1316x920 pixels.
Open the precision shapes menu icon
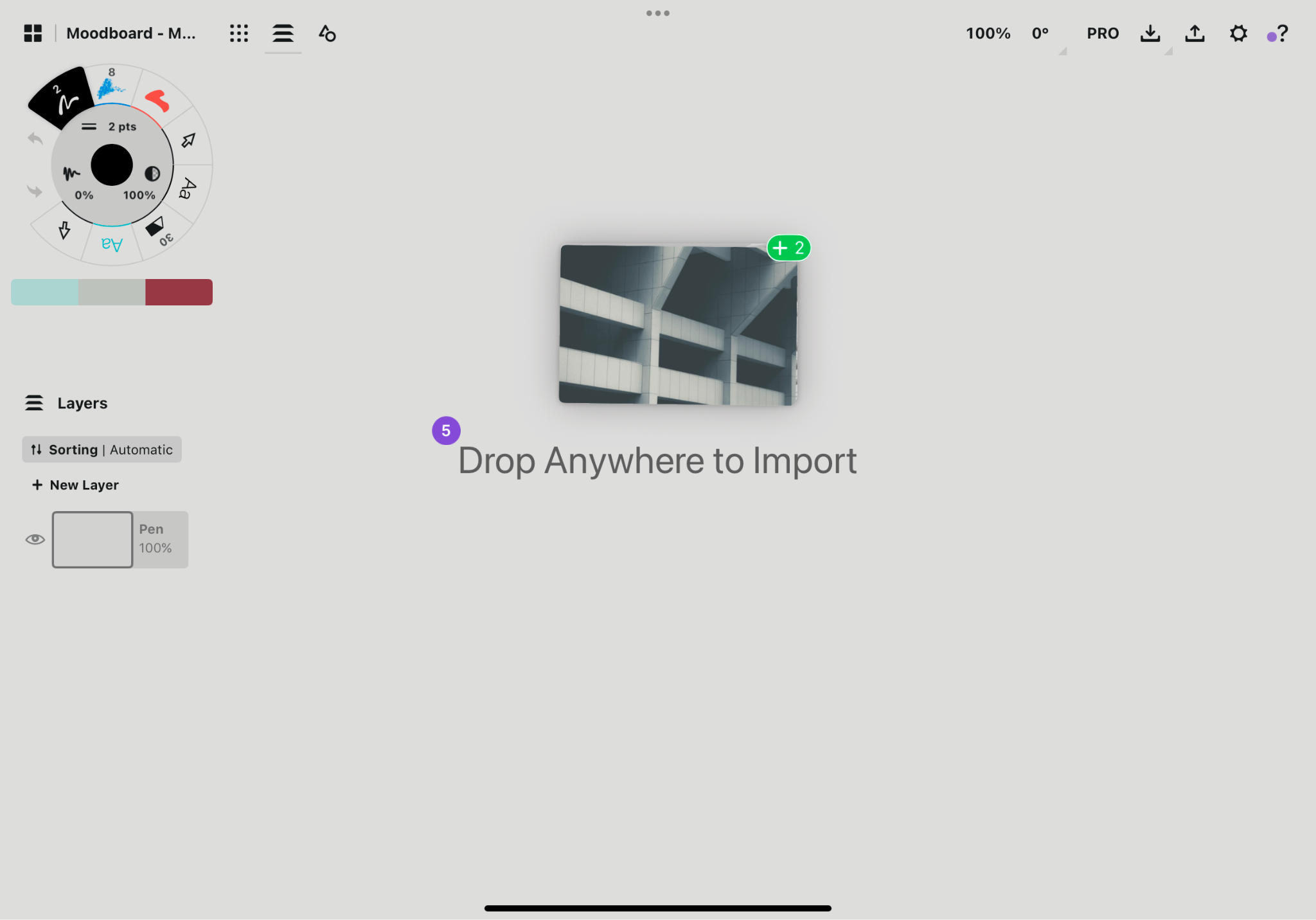(x=327, y=33)
